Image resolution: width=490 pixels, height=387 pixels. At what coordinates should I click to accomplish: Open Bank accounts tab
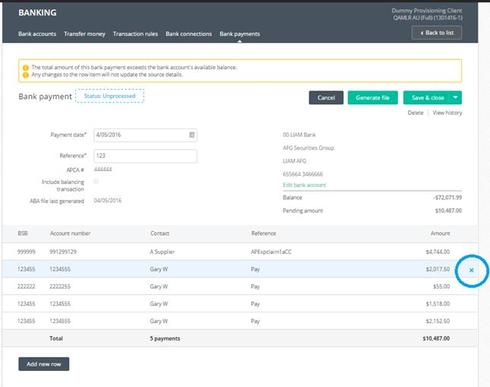click(x=37, y=34)
